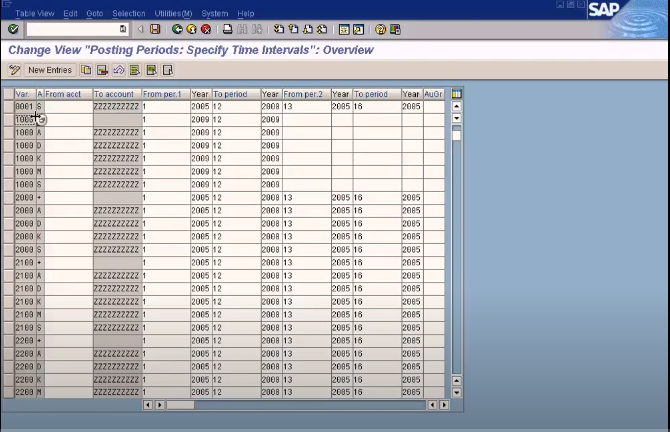This screenshot has width=670, height=432.
Task: Open the Help question mark icon
Action: (x=380, y=29)
